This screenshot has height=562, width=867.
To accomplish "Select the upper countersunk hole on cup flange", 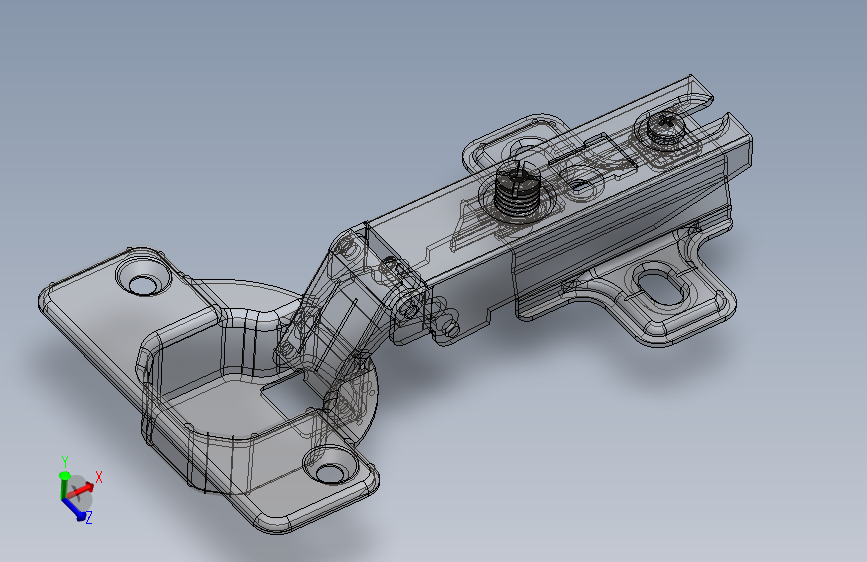I will click(143, 277).
